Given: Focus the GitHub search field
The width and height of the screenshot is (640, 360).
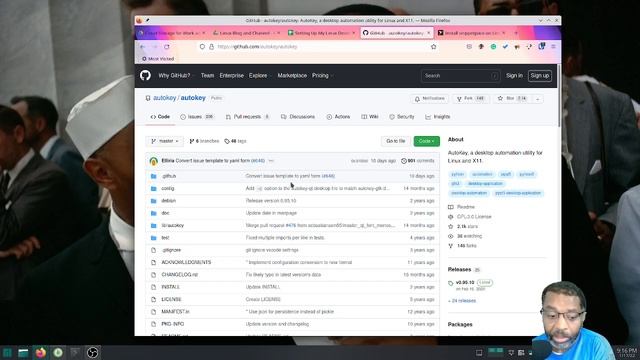Looking at the screenshot, I should [x=460, y=76].
